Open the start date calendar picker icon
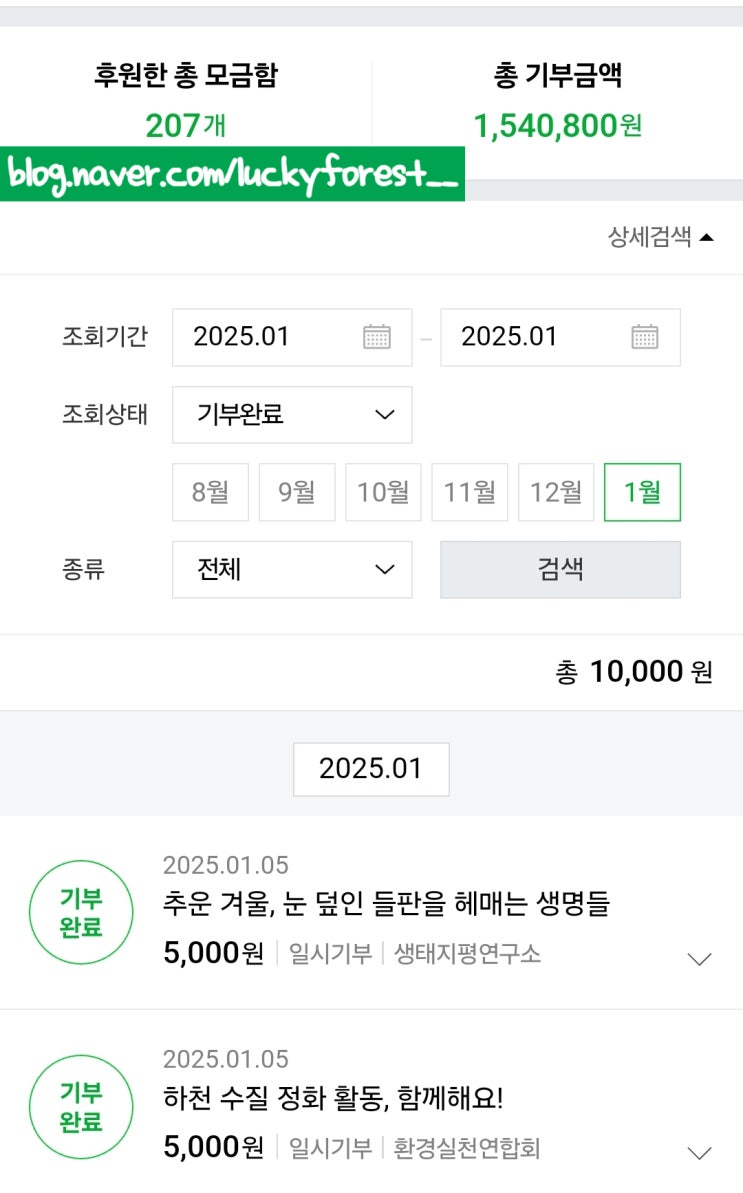This screenshot has width=743, height=1193. coord(377,337)
